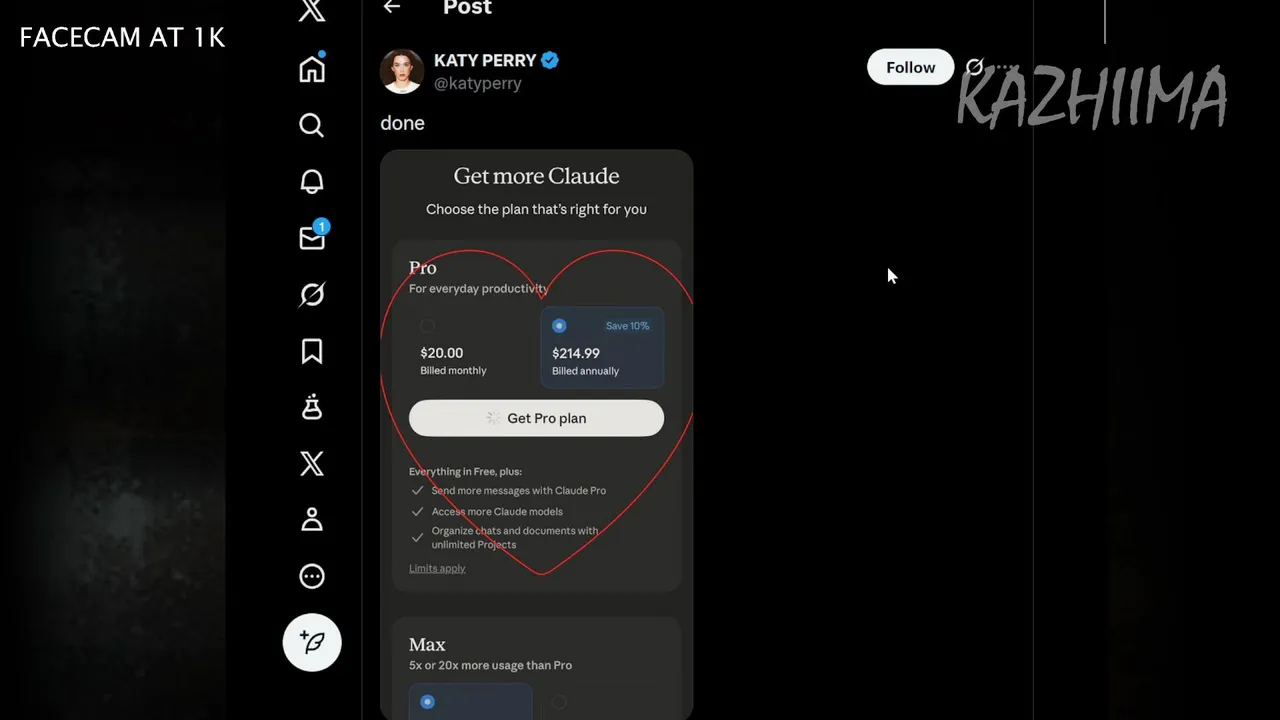Open Profile person icon
1280x720 pixels.
[x=312, y=519]
